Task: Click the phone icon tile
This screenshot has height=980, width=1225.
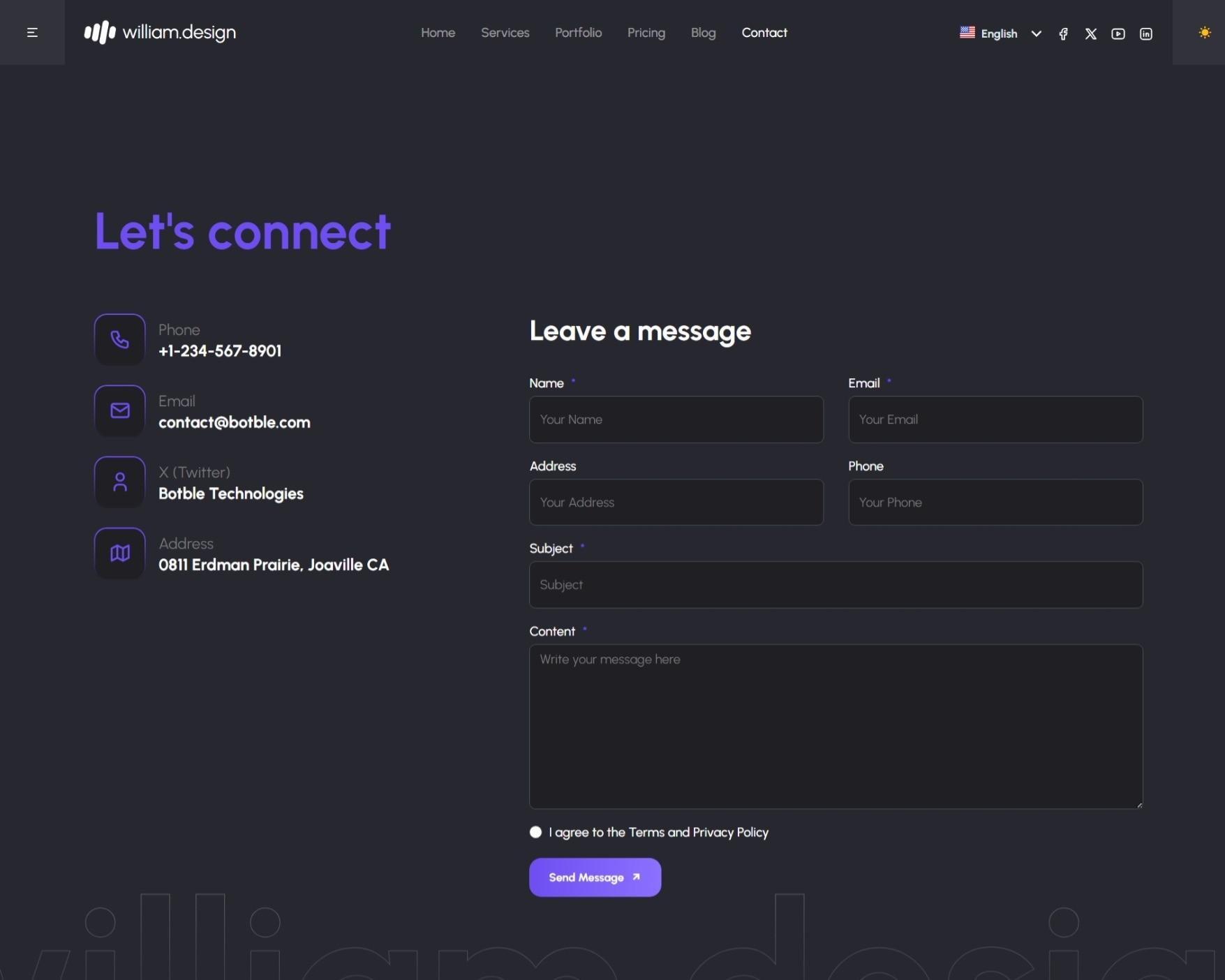Action: 120,339
